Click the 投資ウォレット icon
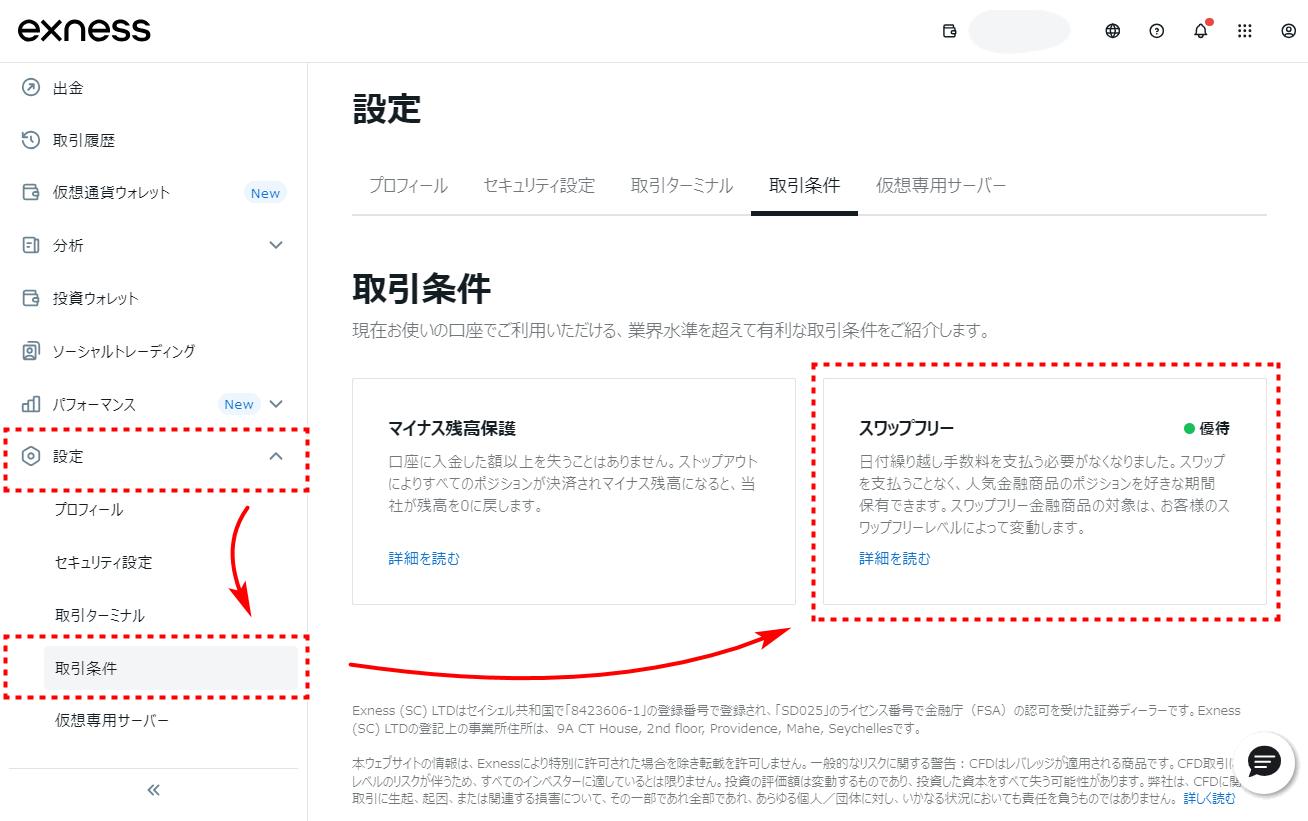1308x821 pixels. [x=31, y=298]
